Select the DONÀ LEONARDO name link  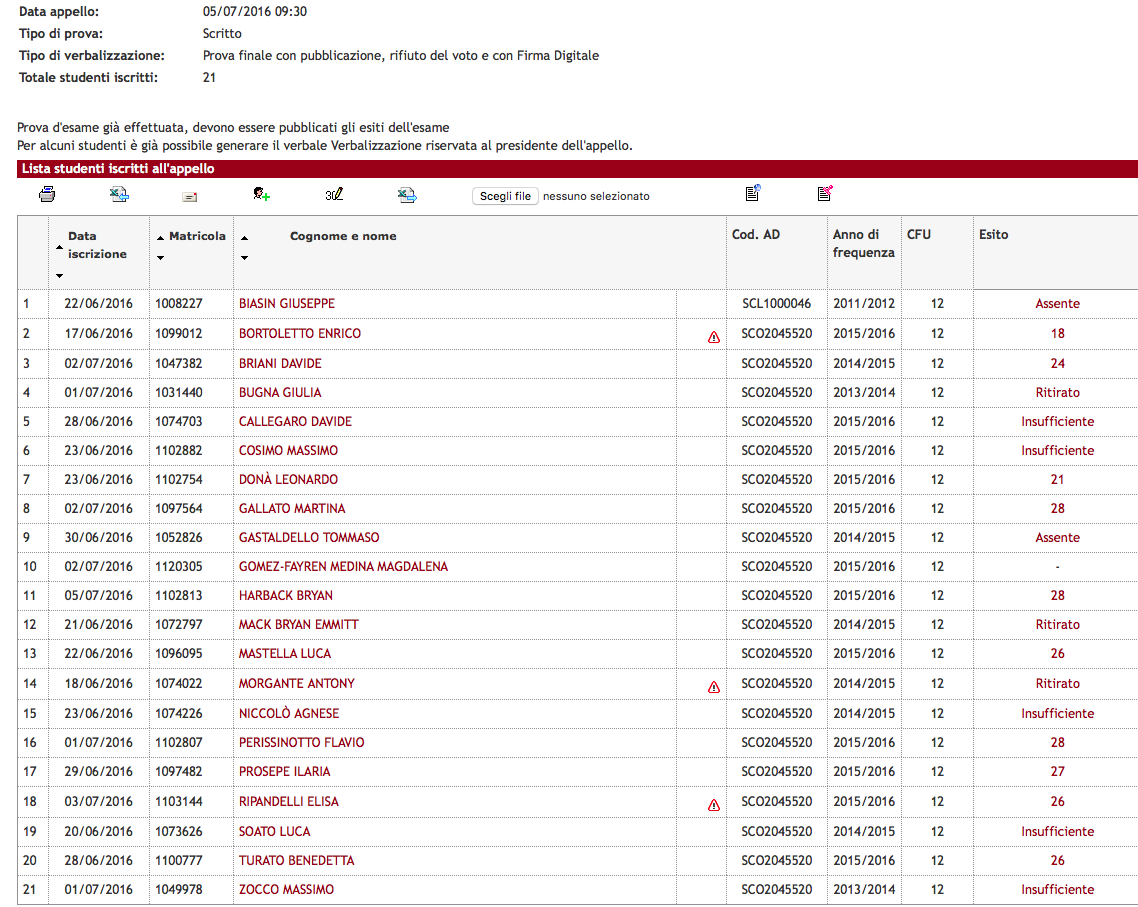[x=288, y=480]
